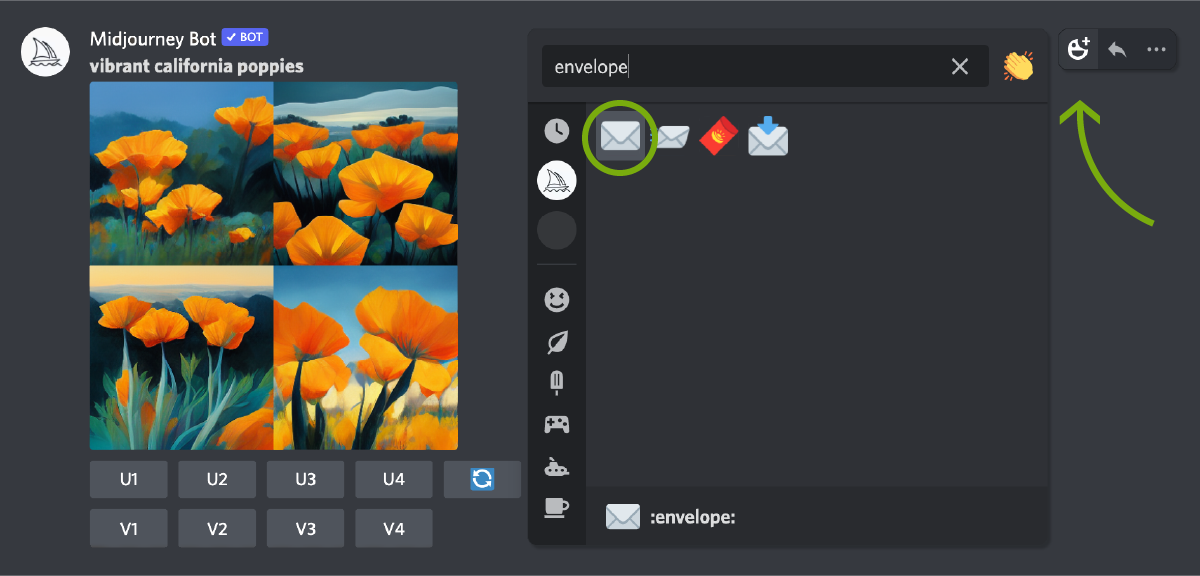Create variations of image three with V3
1200x576 pixels.
point(305,528)
